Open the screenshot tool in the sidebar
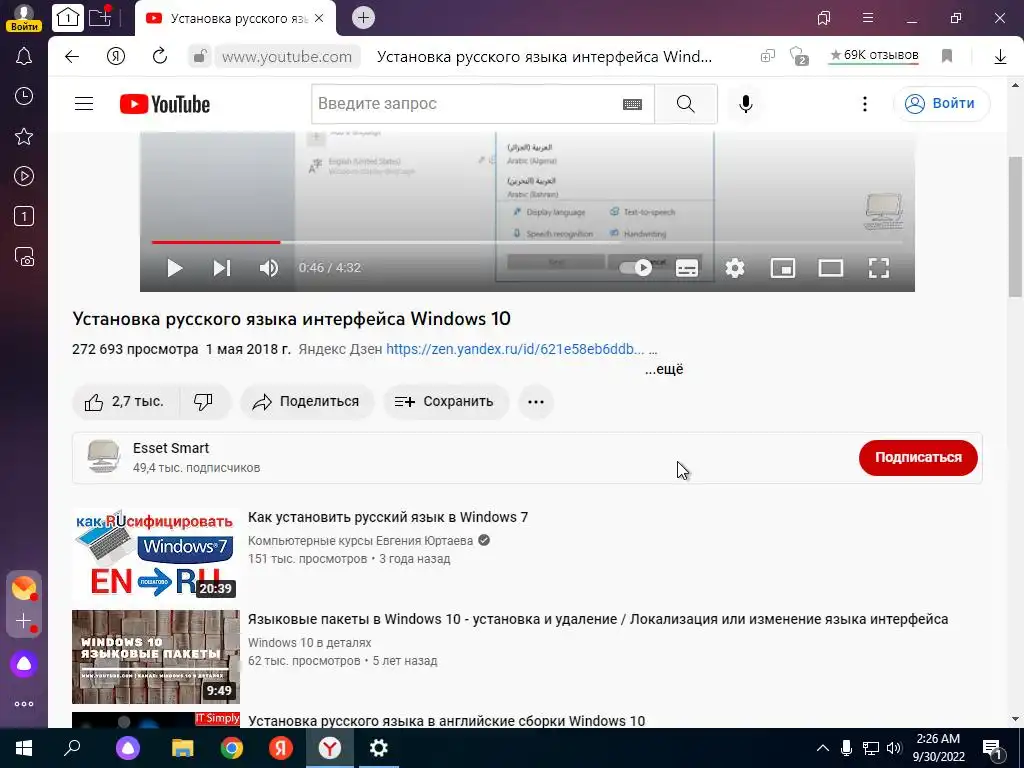This screenshot has height=768, width=1024. (24, 256)
